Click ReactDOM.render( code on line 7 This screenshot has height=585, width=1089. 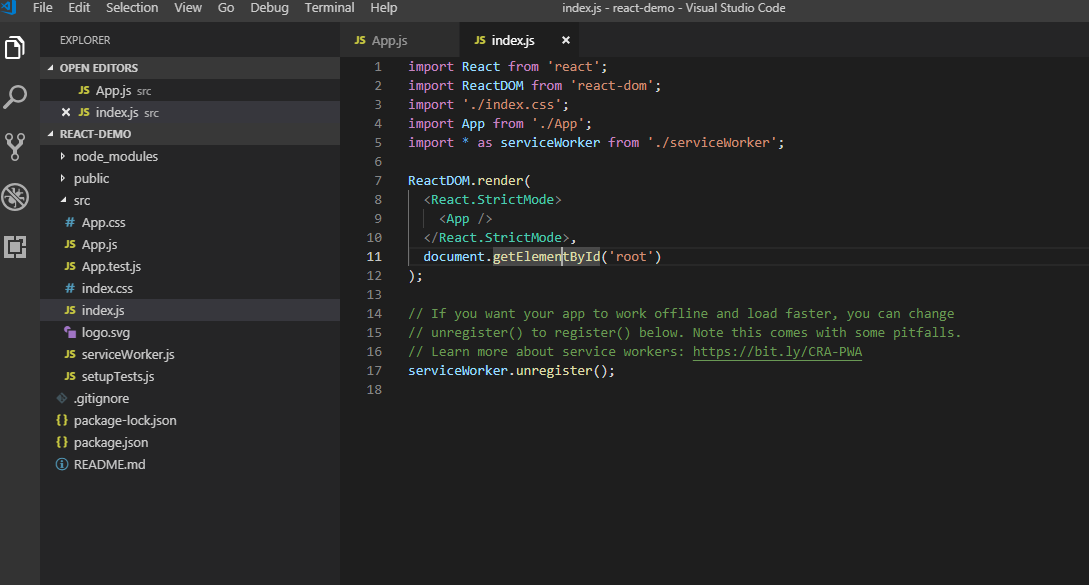[469, 181]
